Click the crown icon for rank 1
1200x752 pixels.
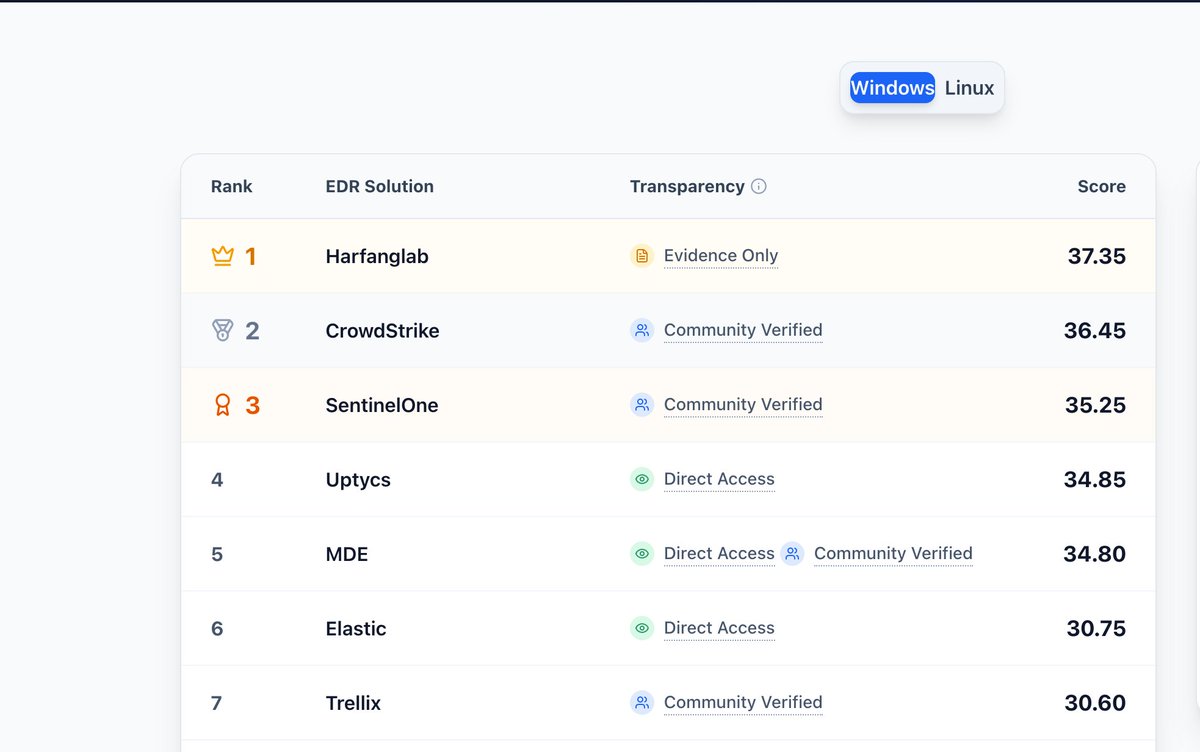click(222, 256)
